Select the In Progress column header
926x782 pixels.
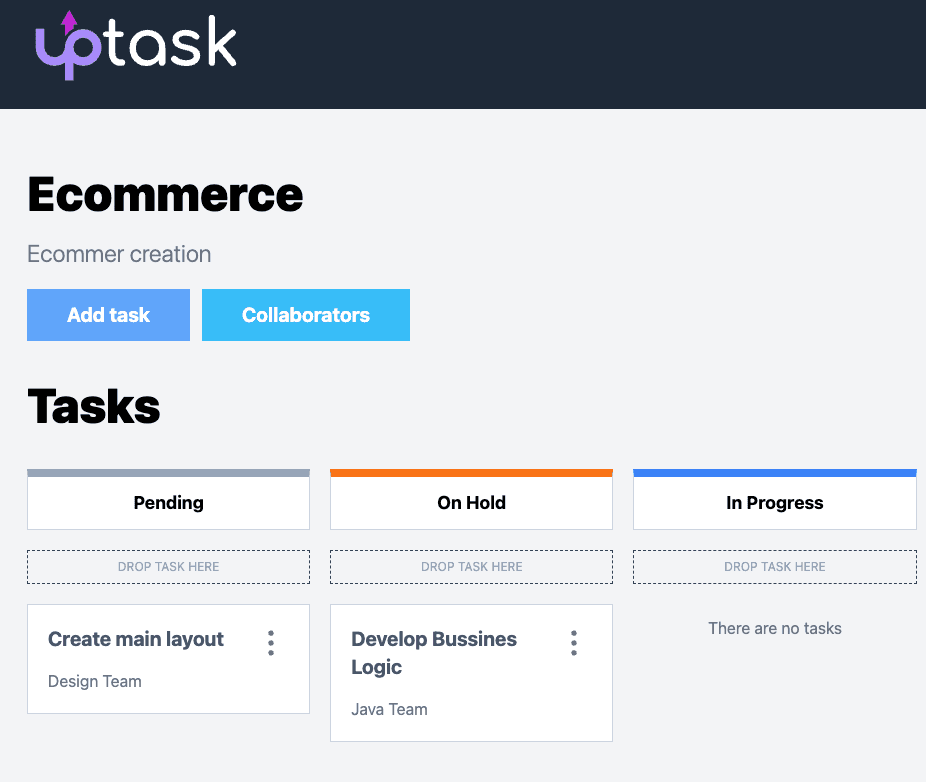click(x=774, y=502)
